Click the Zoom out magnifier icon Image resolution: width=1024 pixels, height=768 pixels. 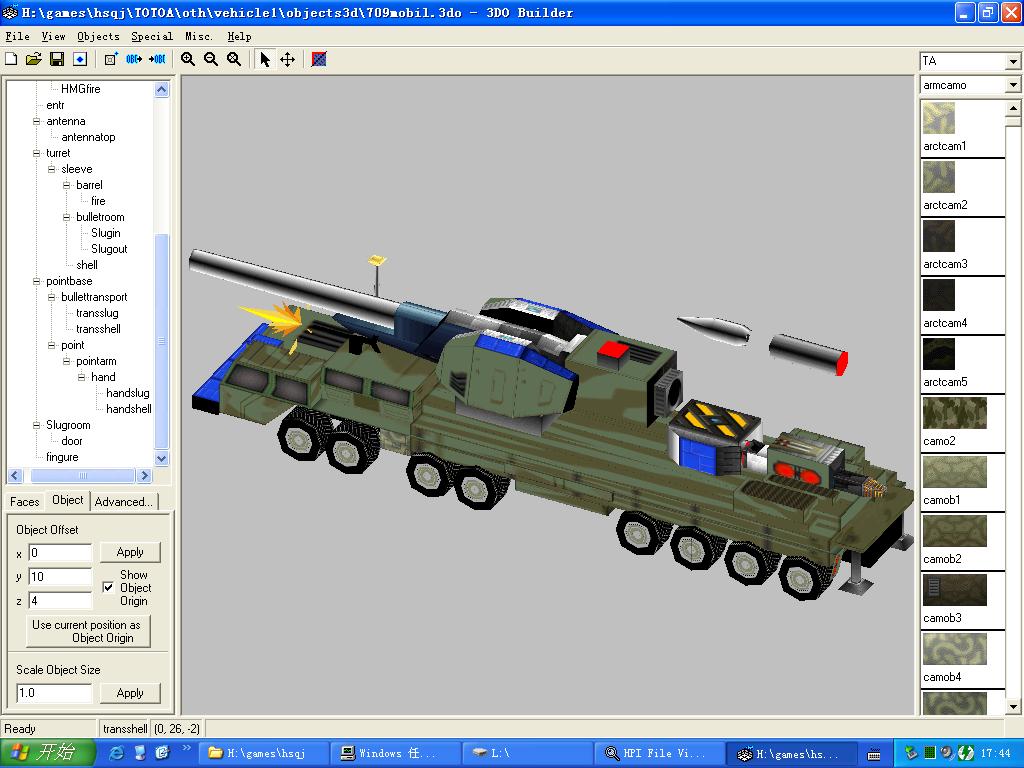211,59
